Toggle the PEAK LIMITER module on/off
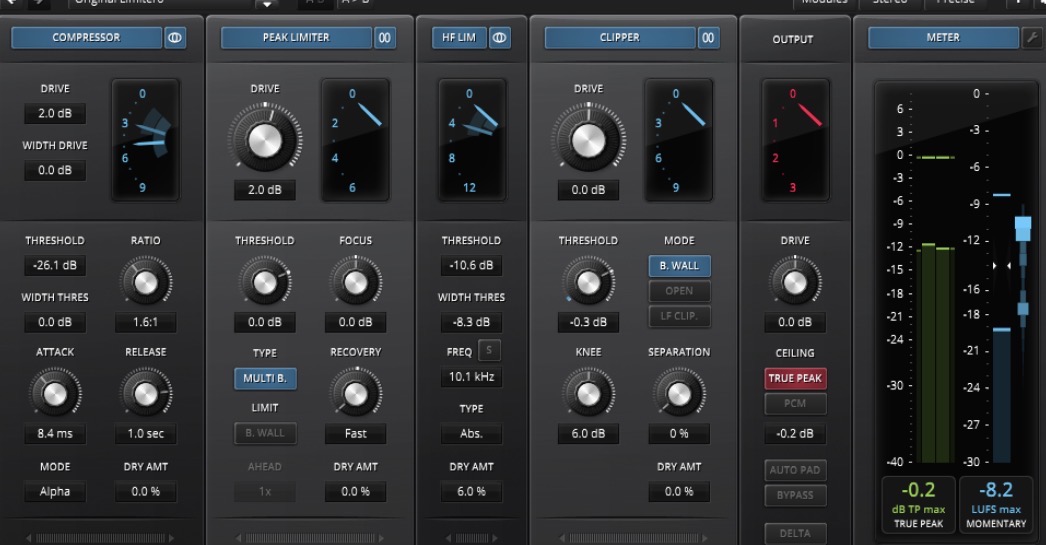Image resolution: width=1046 pixels, height=545 pixels. tap(296, 37)
